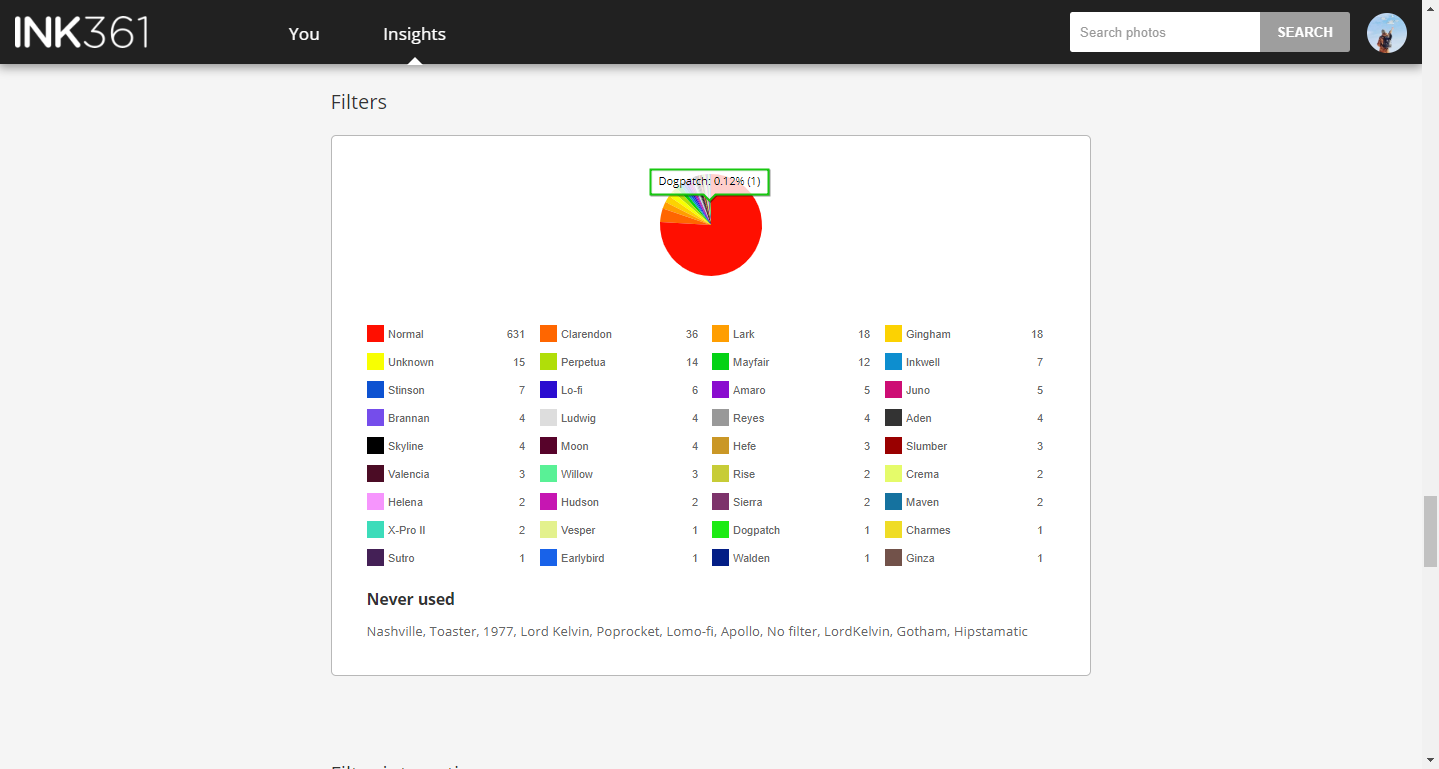
Task: Click the Hefe legend label
Action: tap(744, 446)
